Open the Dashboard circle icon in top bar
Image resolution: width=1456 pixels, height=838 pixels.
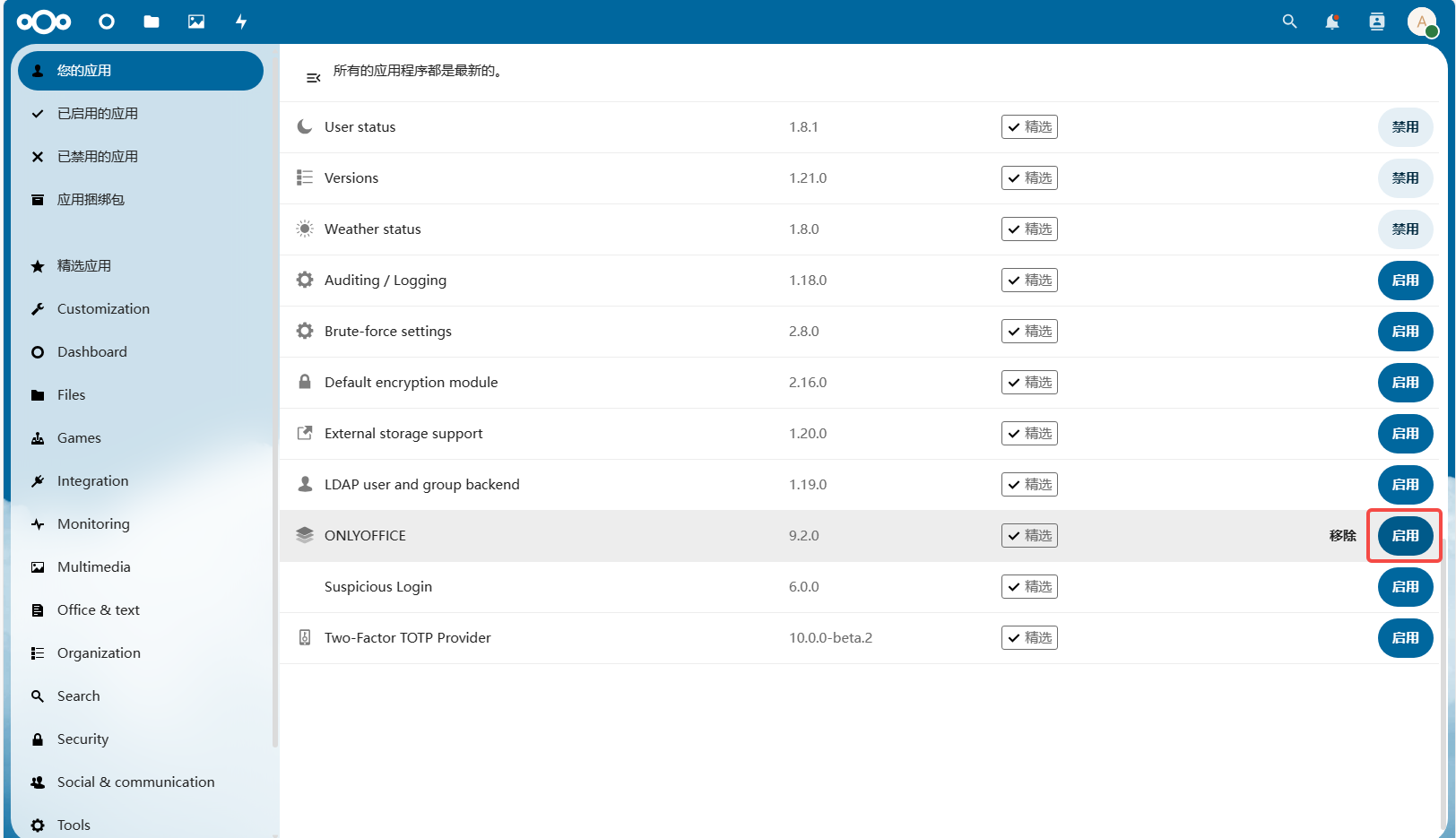(x=107, y=22)
